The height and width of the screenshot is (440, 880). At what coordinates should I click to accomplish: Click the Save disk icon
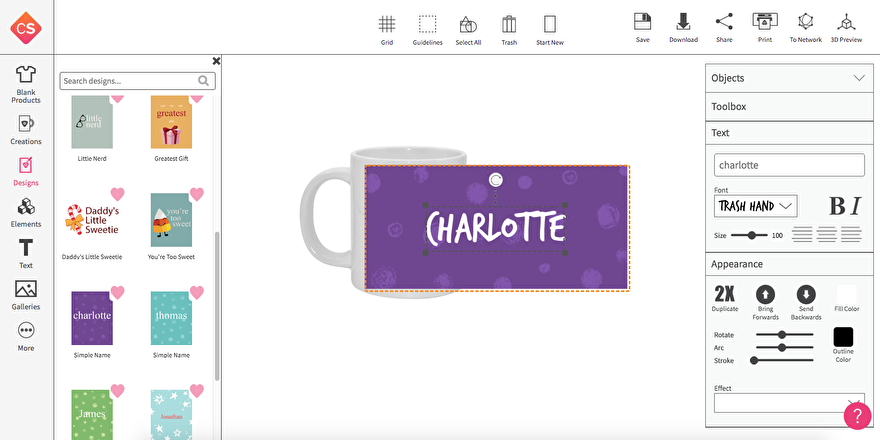click(x=643, y=22)
